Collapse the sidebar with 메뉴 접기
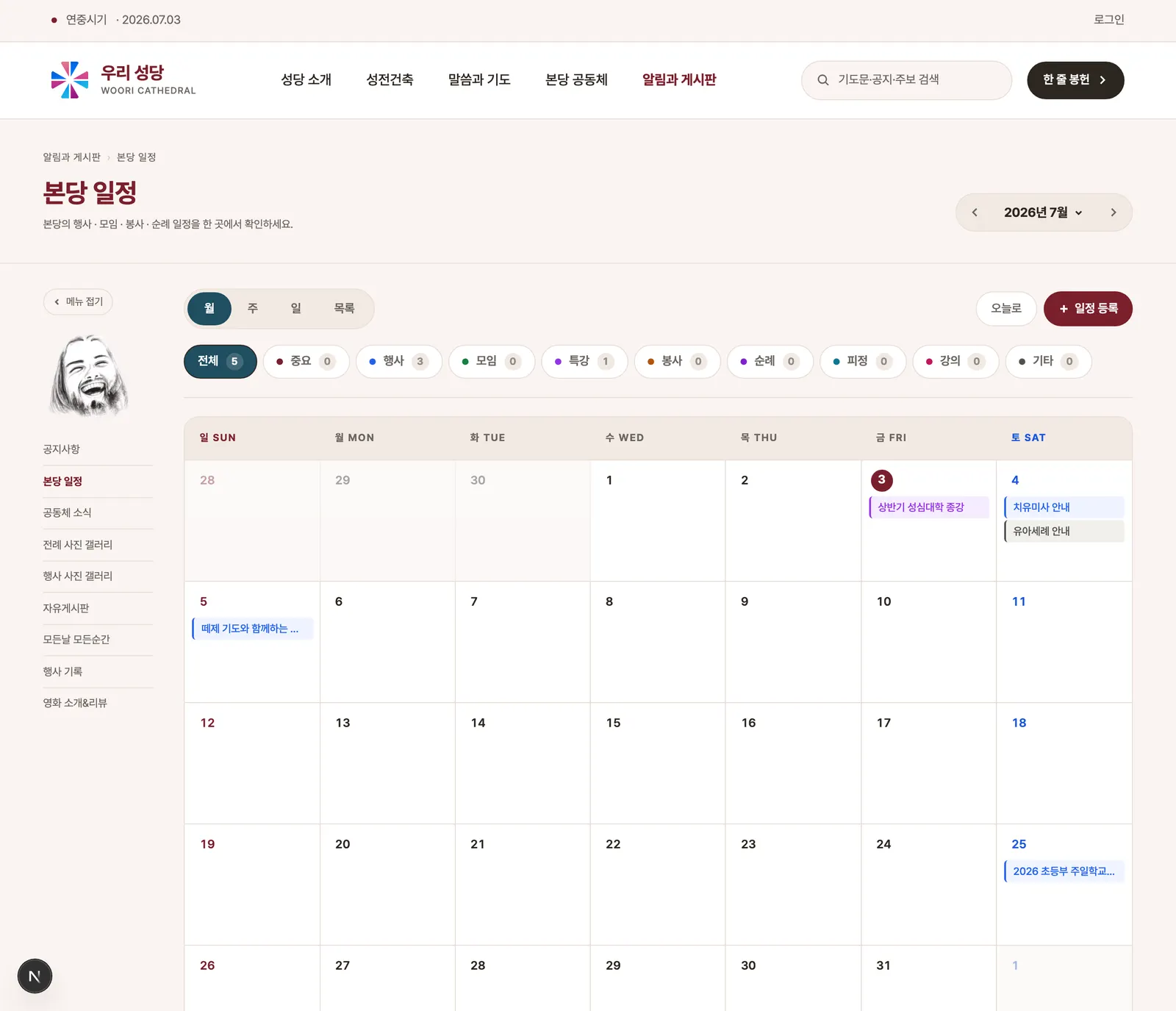Image resolution: width=1176 pixels, height=1011 pixels. 78,301
